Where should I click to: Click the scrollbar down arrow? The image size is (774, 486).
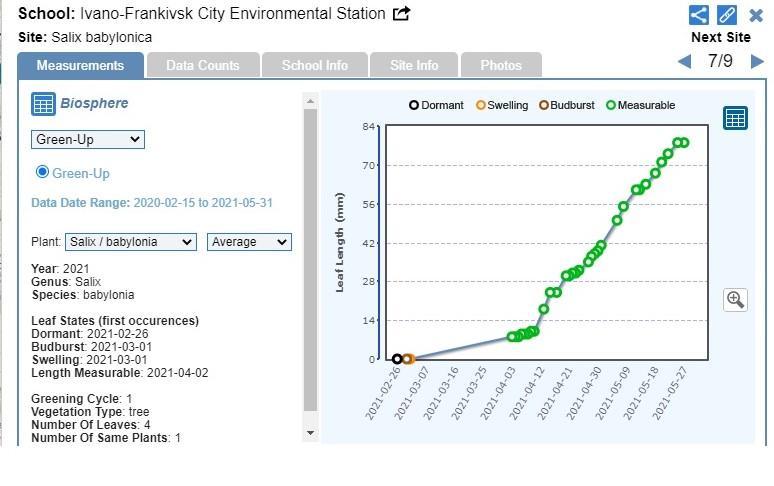pos(310,432)
